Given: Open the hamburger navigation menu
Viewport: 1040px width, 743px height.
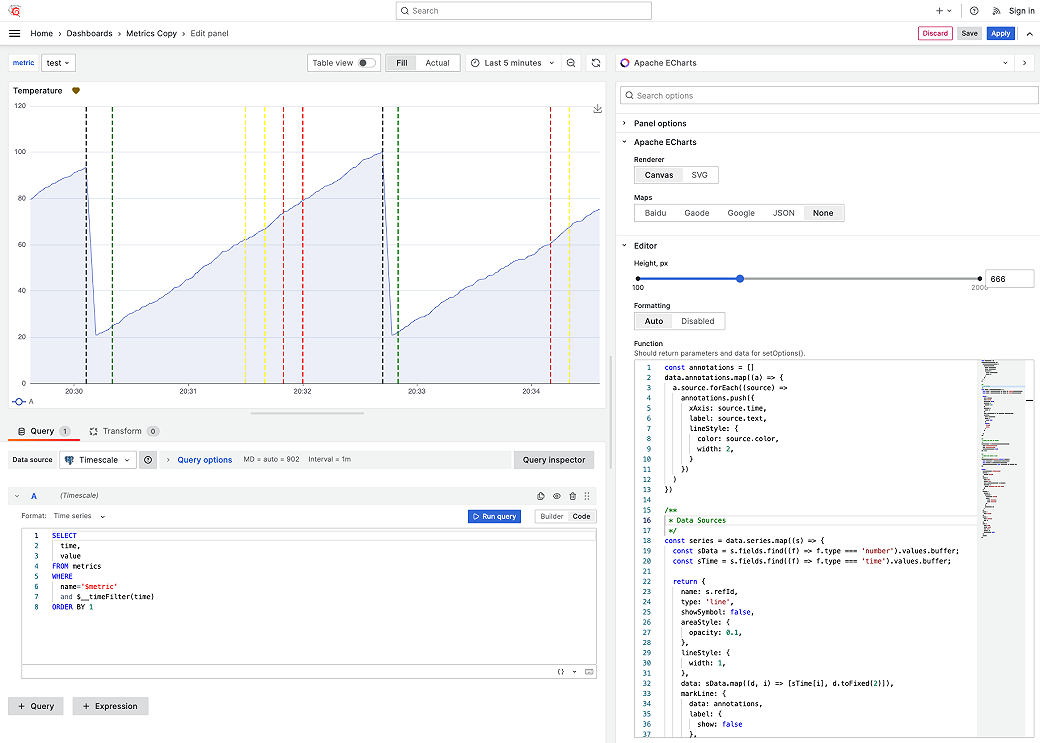Looking at the screenshot, I should [15, 33].
